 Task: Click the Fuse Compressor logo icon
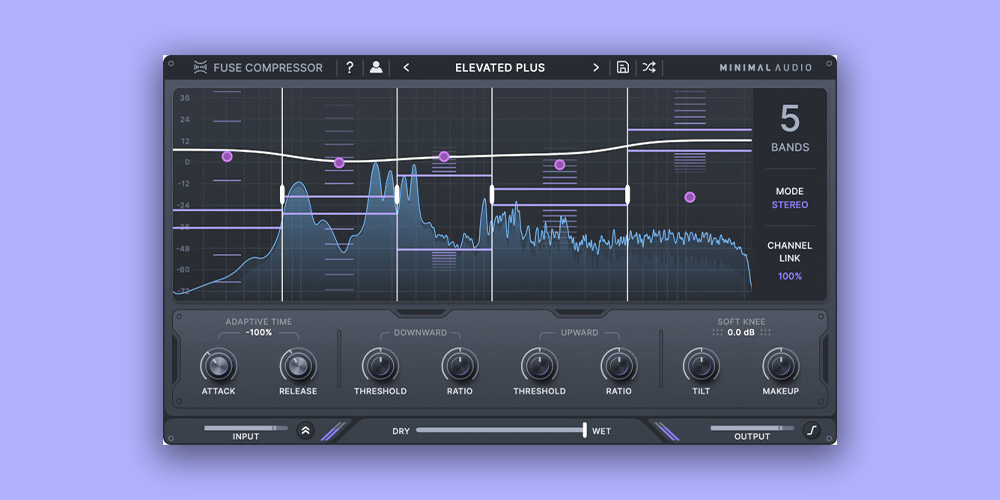(x=200, y=68)
